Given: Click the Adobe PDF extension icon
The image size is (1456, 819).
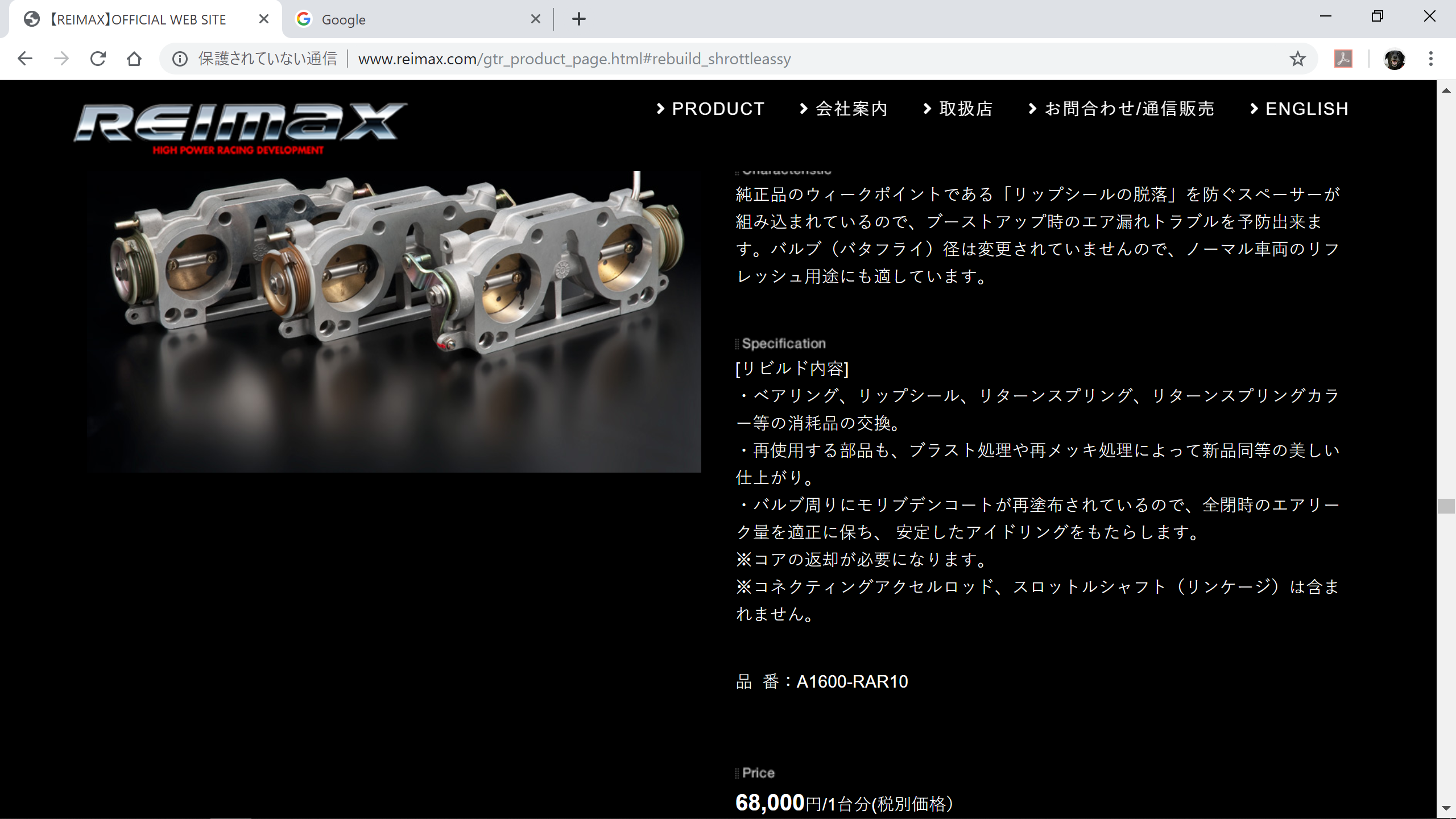Looking at the screenshot, I should [1343, 59].
